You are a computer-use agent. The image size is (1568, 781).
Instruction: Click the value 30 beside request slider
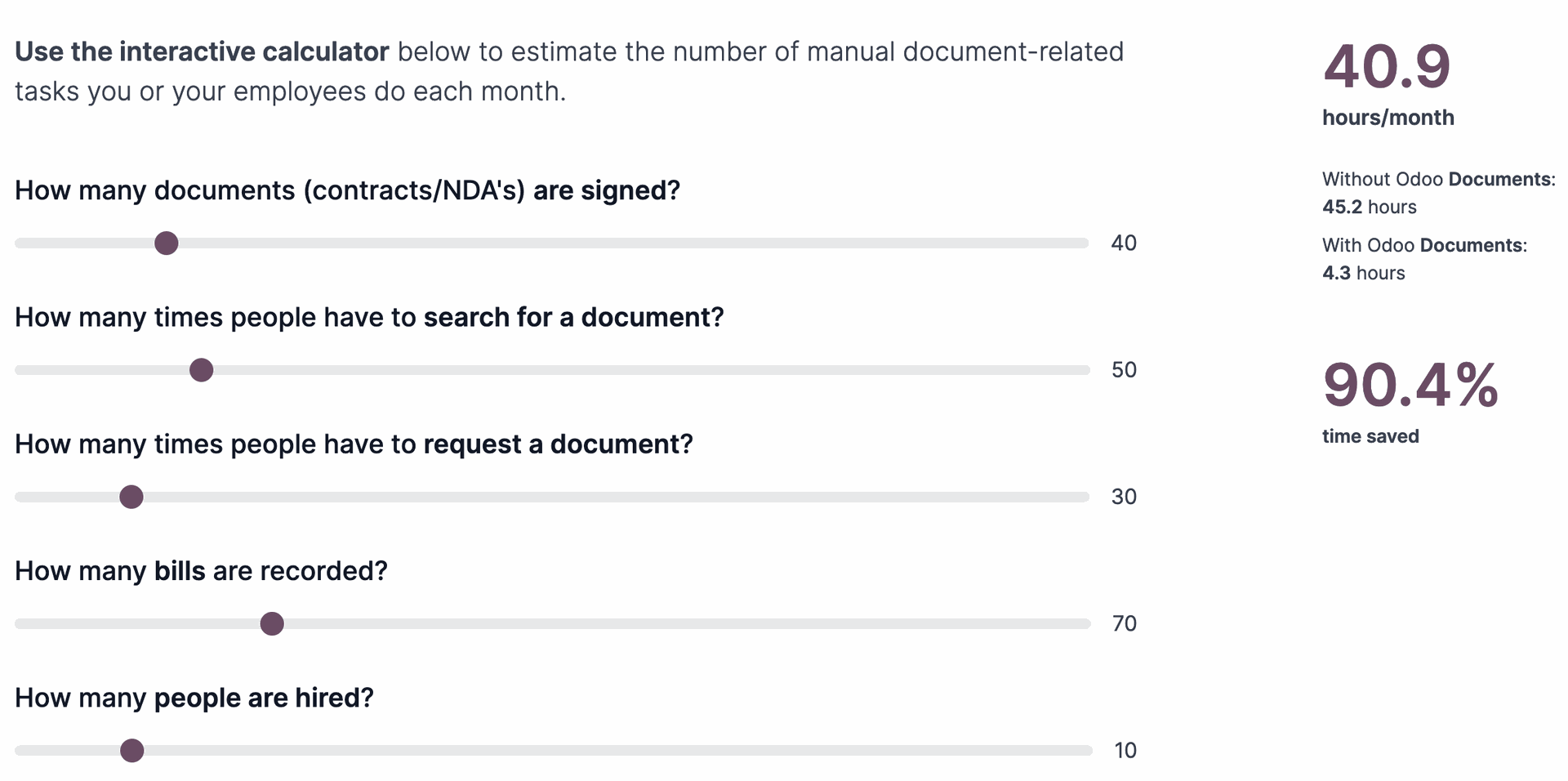click(1124, 497)
